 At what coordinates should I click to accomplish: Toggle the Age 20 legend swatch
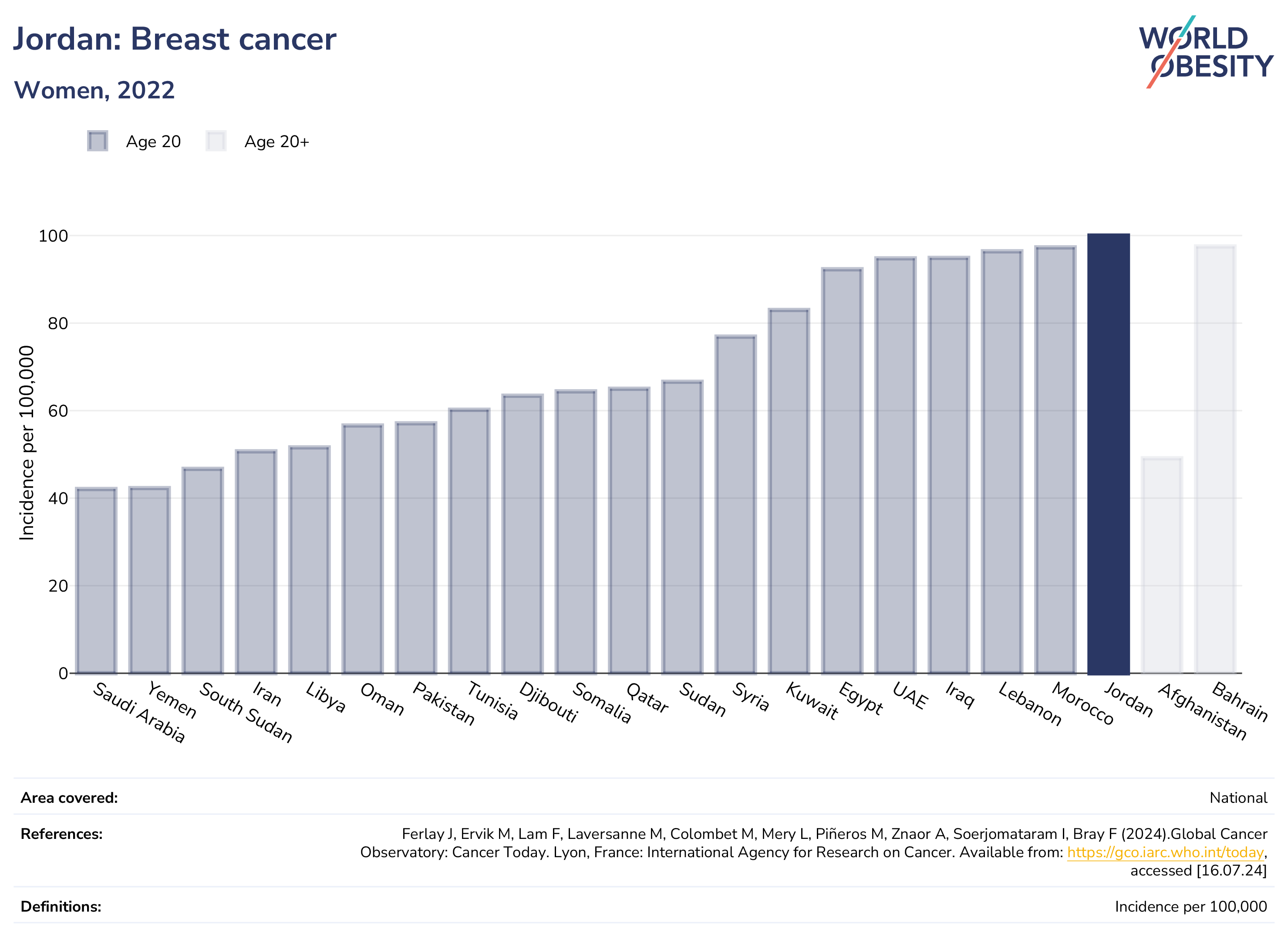[98, 141]
